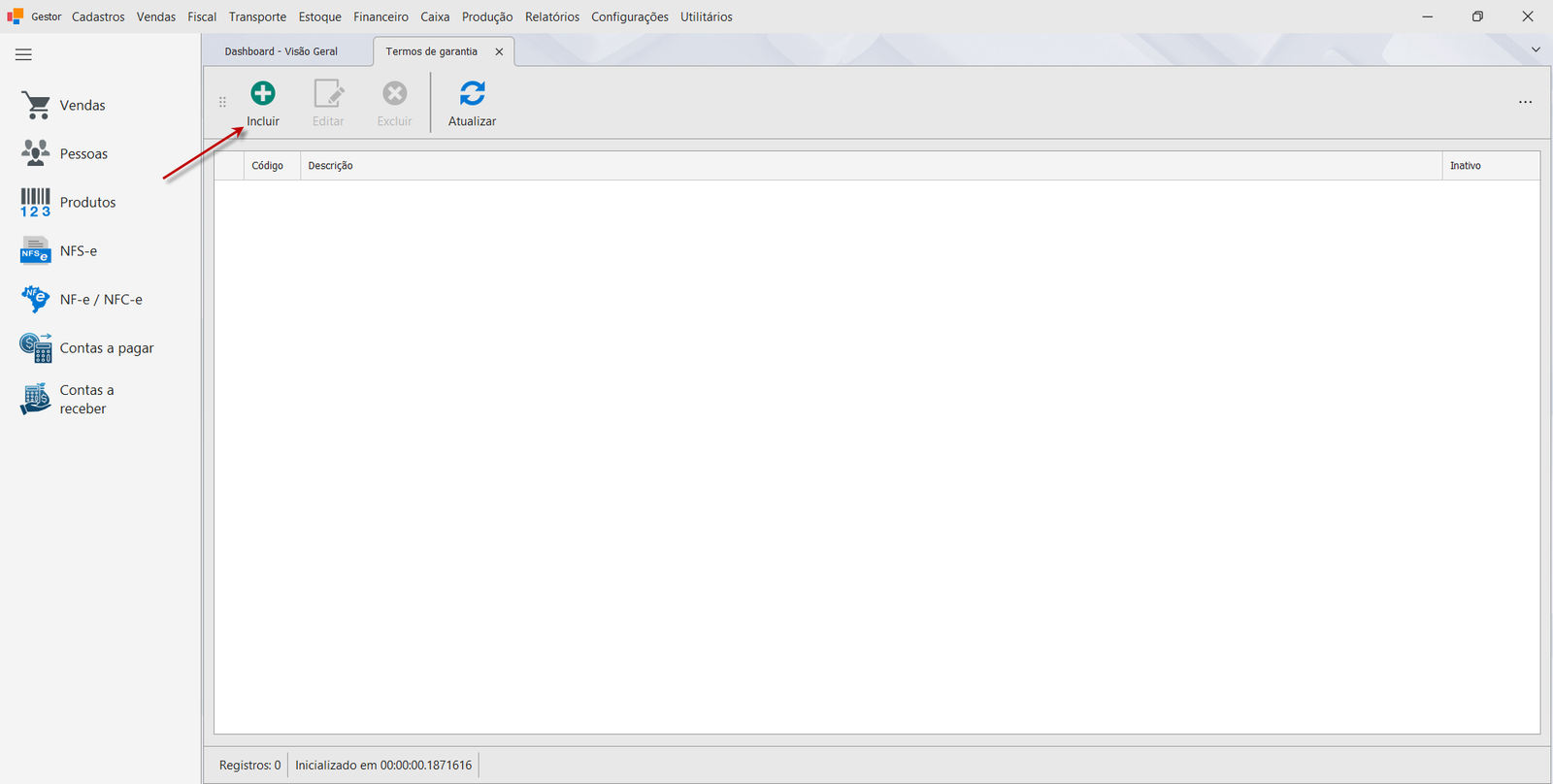
Task: Open the Utilitários menu
Action: click(x=707, y=16)
